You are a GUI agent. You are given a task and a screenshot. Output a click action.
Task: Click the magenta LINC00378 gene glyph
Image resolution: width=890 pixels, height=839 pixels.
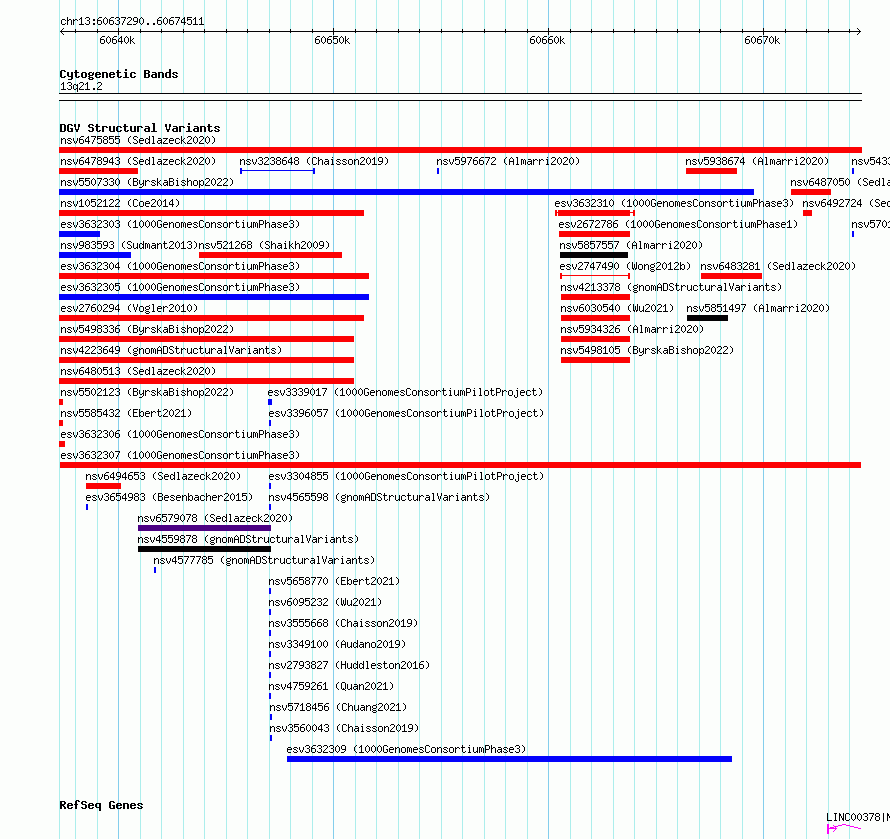[844, 829]
